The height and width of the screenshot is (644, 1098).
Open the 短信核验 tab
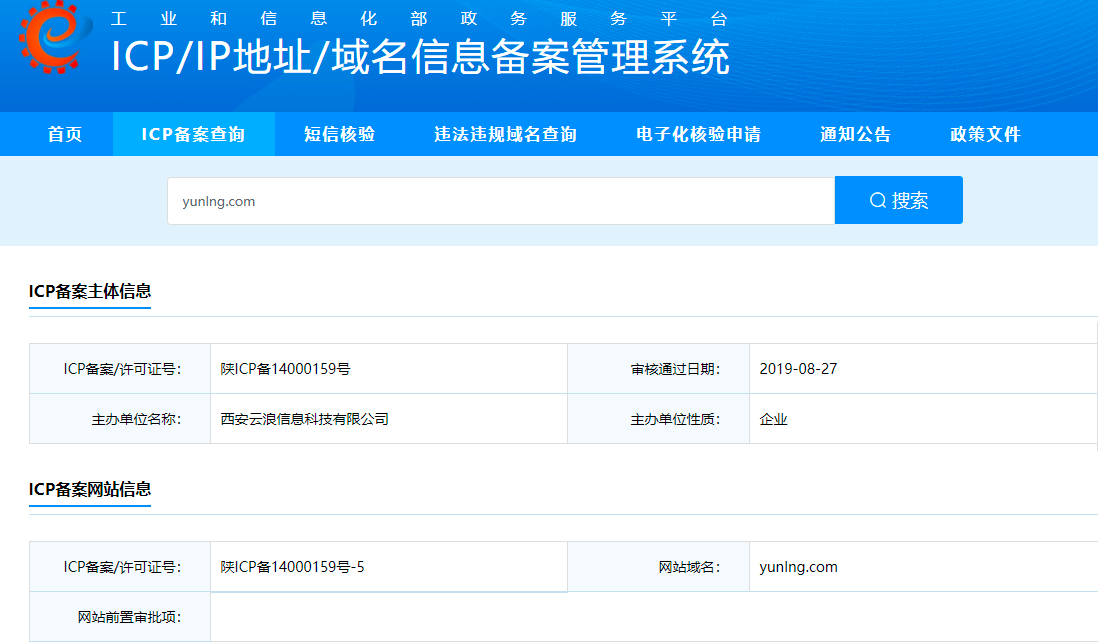click(340, 134)
